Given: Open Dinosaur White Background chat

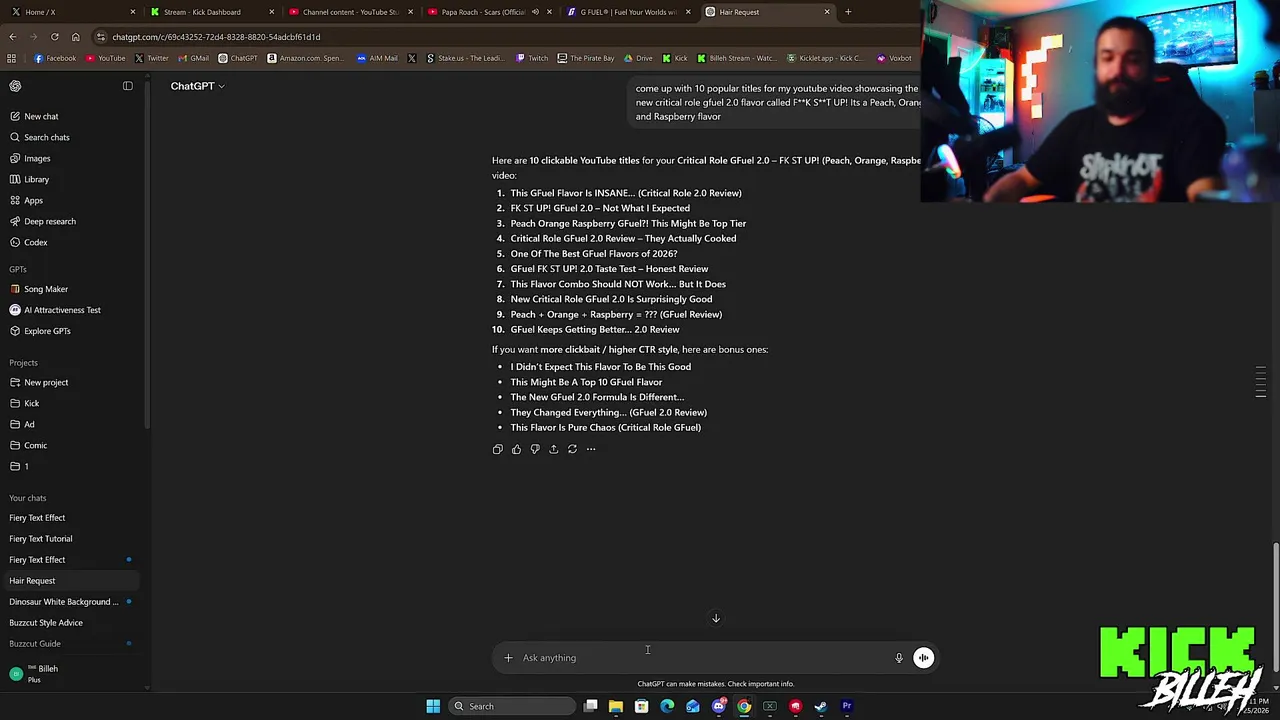Looking at the screenshot, I should coord(70,602).
